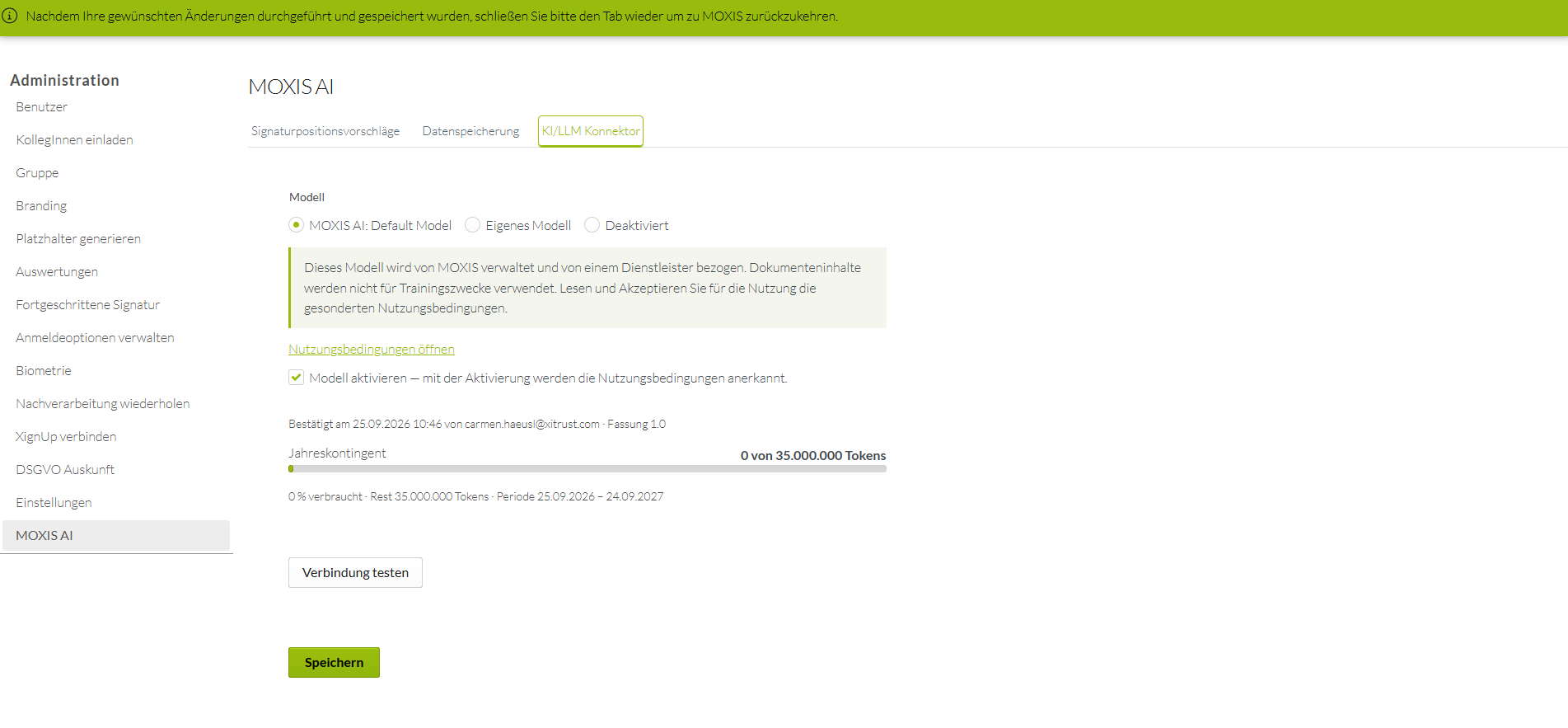Click the Jahreskontingent progress bar
This screenshot has width=1568, height=728.
pos(587,468)
